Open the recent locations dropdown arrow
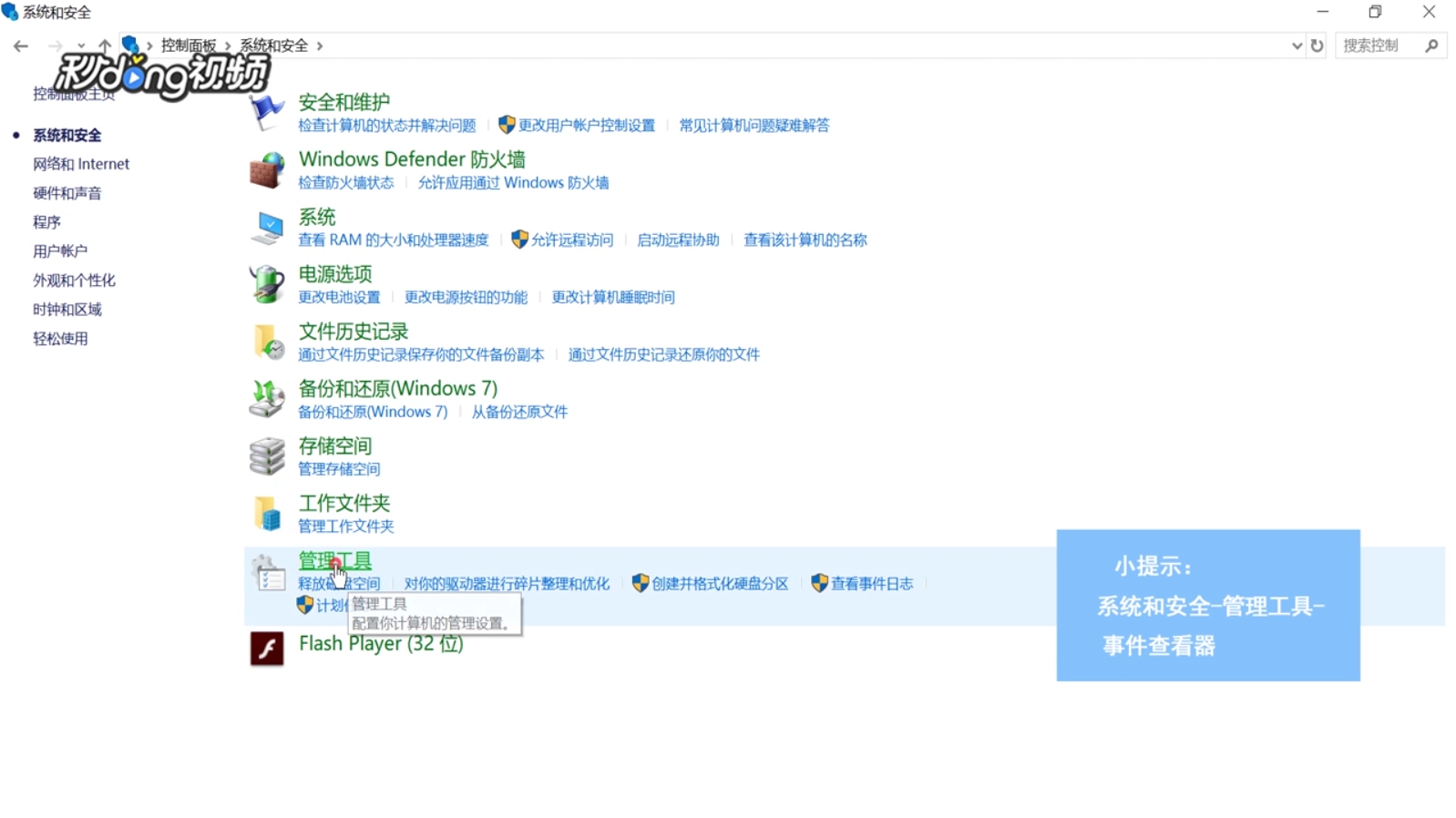The width and height of the screenshot is (1456, 818). pyautogui.click(x=81, y=46)
